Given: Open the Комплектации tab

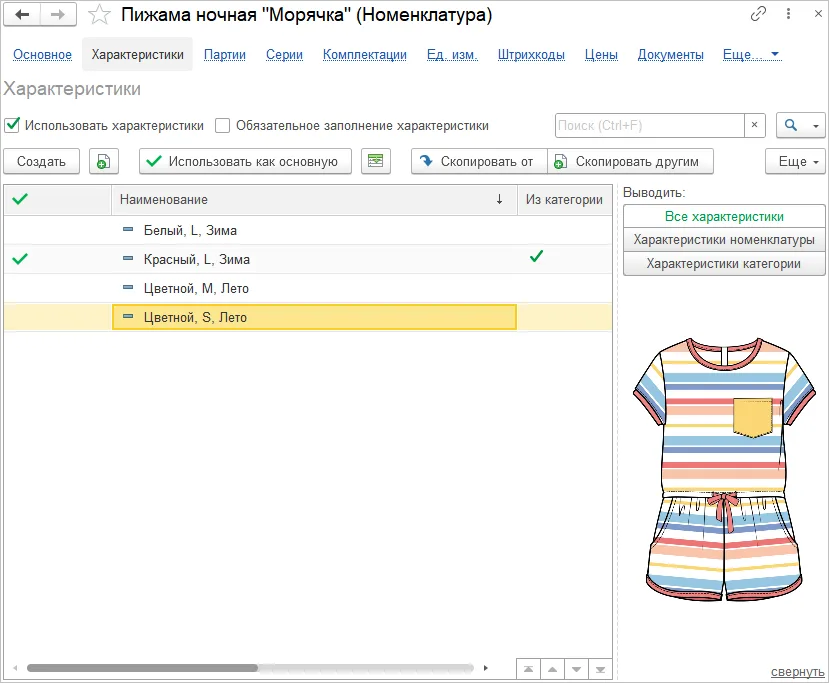Looking at the screenshot, I should (365, 54).
